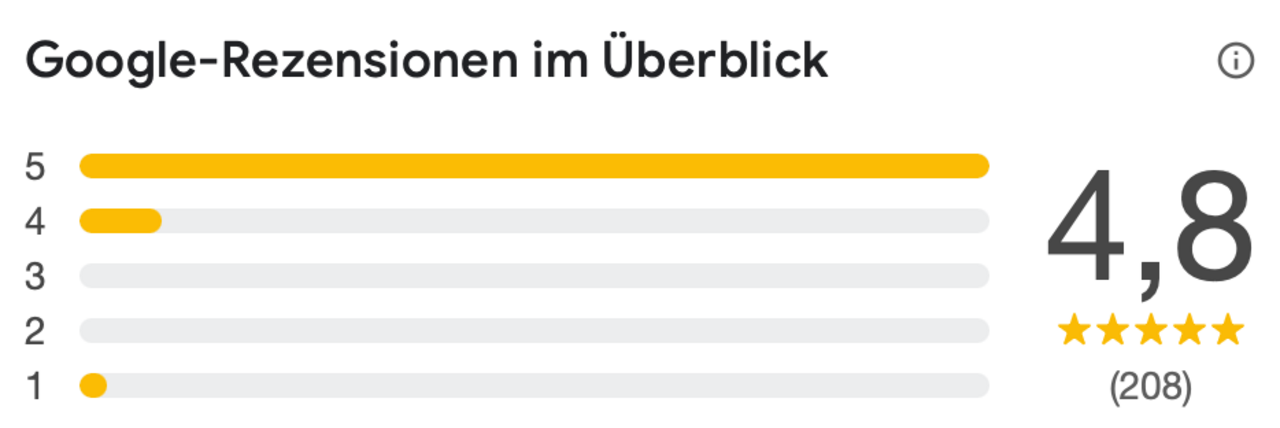Click the middle star of the rating row
This screenshot has height=428, width=1280.
(x=1150, y=330)
